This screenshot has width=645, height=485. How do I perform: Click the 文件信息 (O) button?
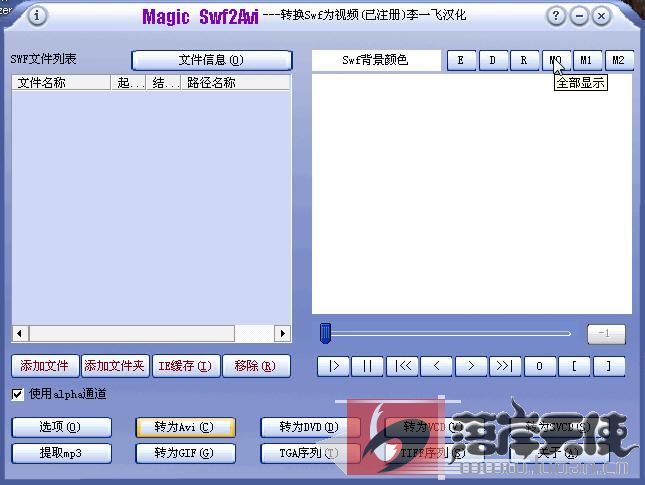[212, 60]
